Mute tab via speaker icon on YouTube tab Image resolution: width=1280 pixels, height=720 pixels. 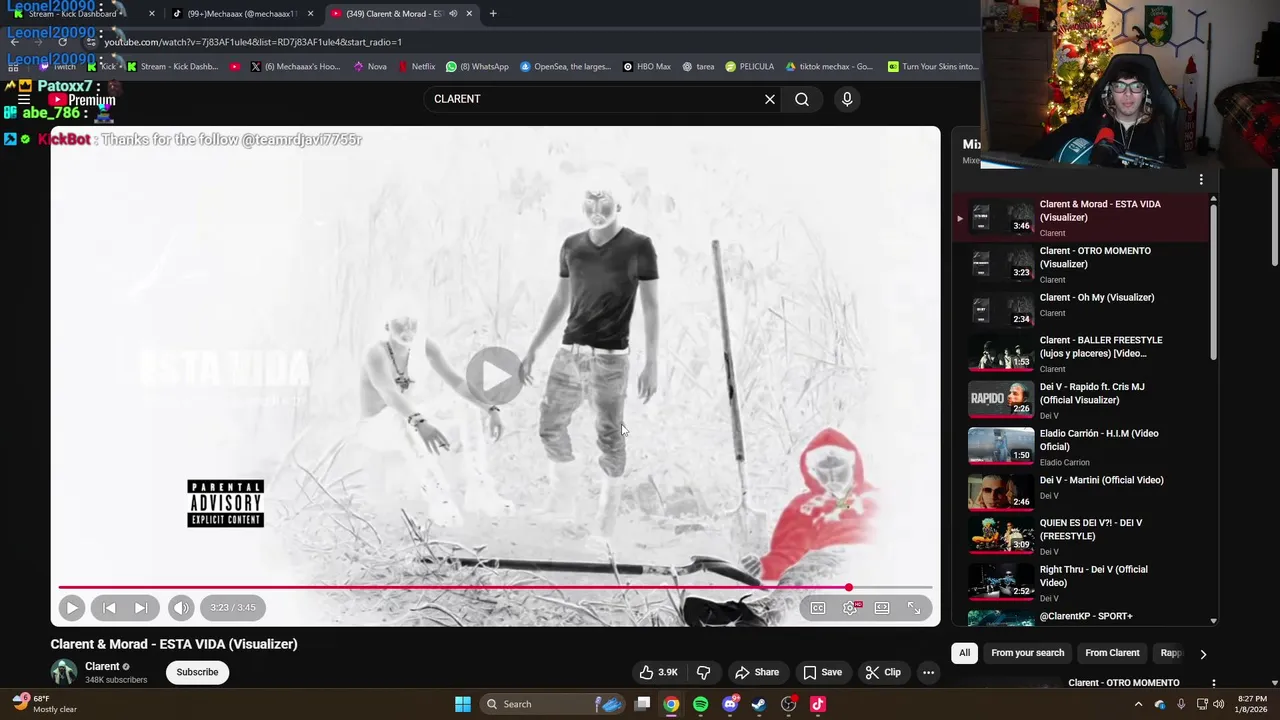point(453,14)
